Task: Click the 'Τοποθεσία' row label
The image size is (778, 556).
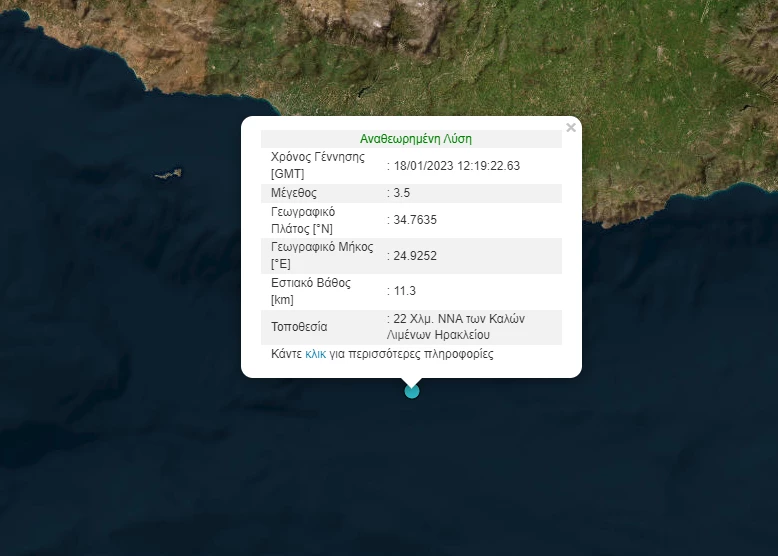Action: point(299,327)
